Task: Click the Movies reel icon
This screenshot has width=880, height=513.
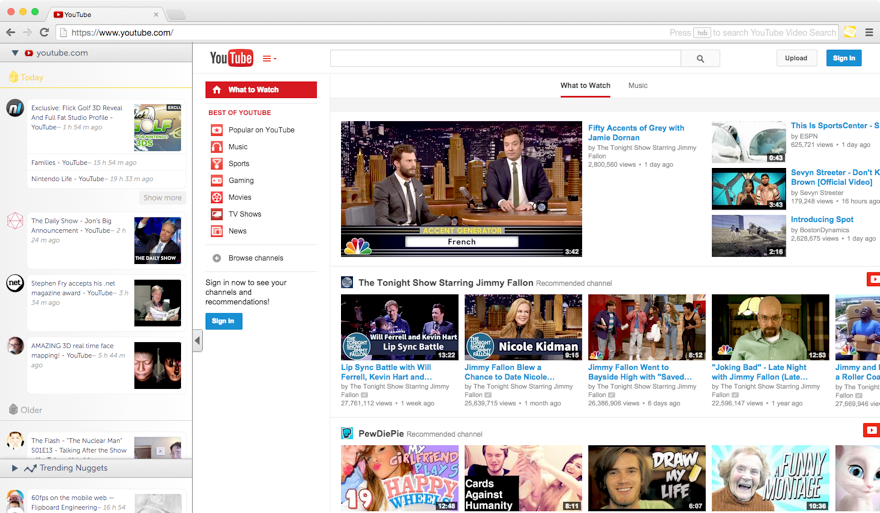Action: (x=217, y=198)
